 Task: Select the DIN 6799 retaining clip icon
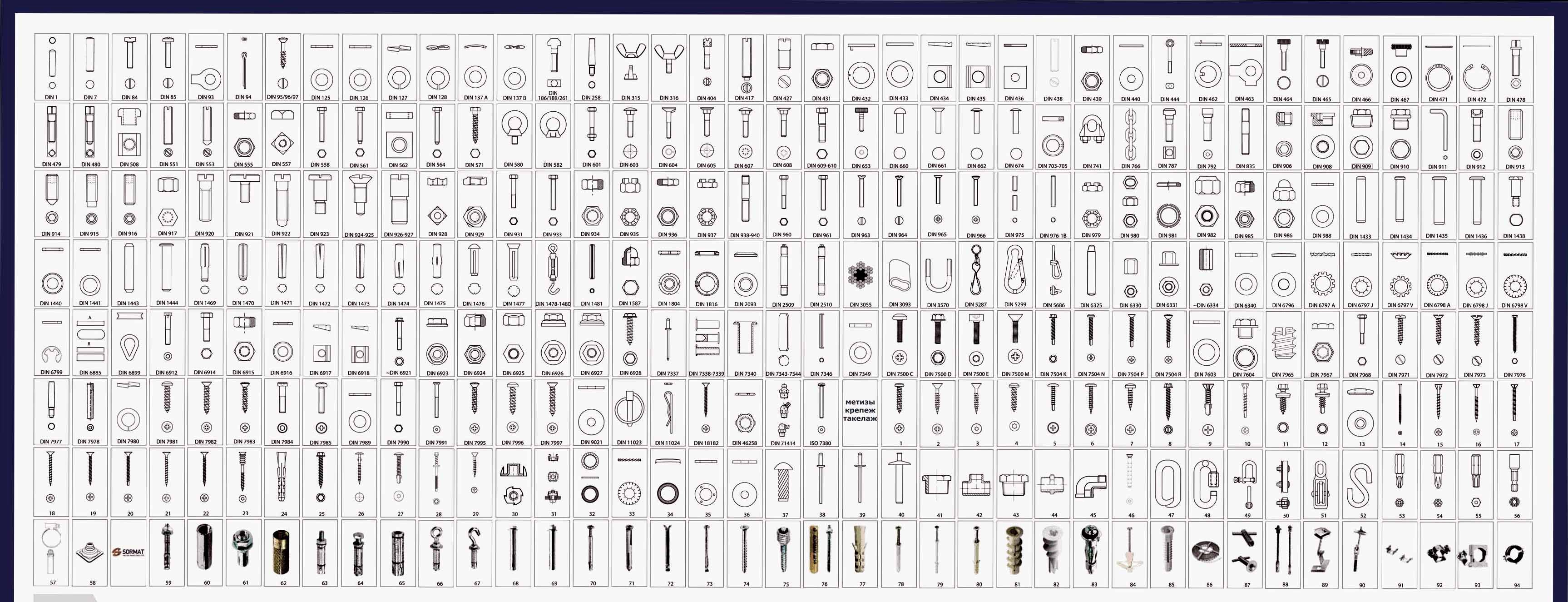point(51,354)
